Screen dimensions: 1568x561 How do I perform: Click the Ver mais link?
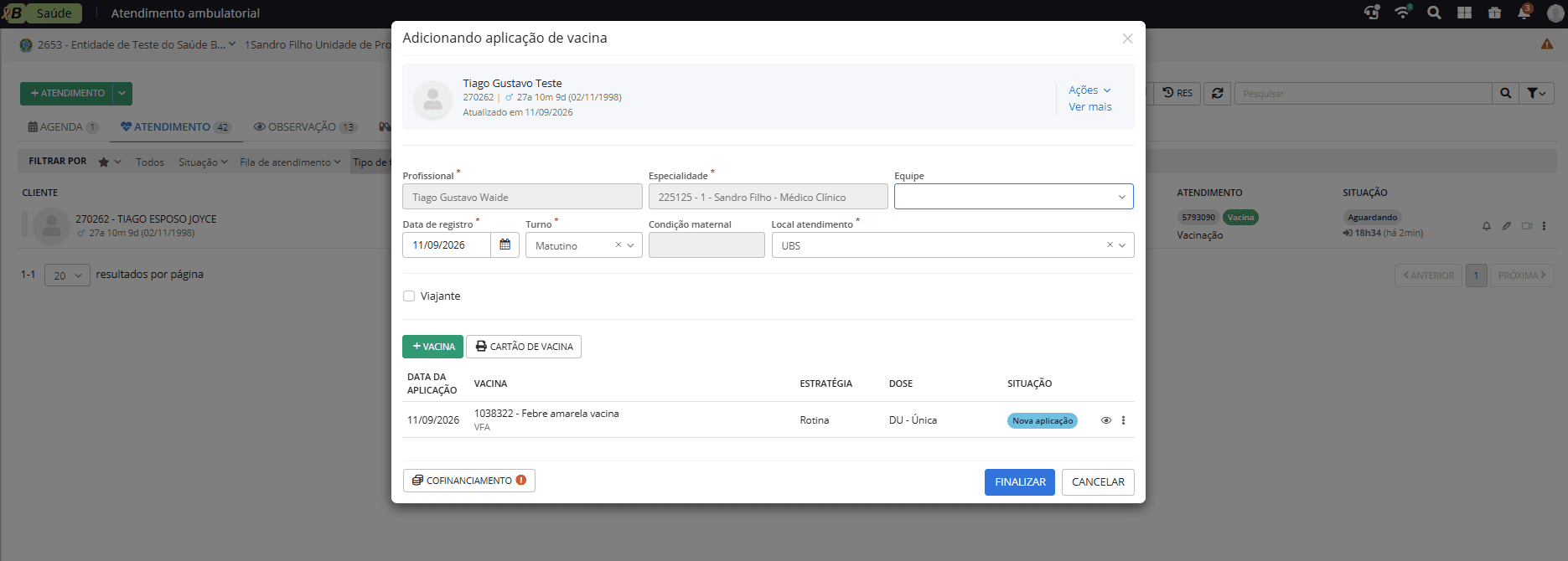click(1089, 106)
